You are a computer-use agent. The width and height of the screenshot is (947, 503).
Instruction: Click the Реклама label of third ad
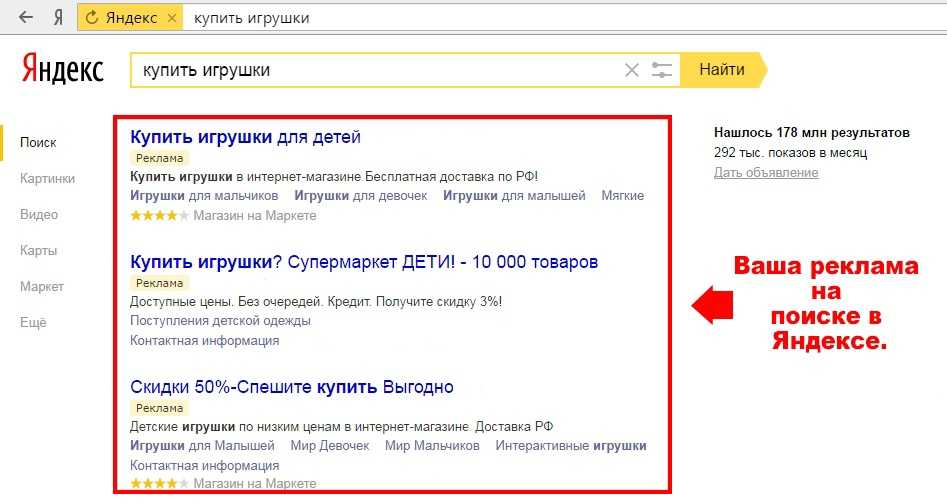pos(159,408)
